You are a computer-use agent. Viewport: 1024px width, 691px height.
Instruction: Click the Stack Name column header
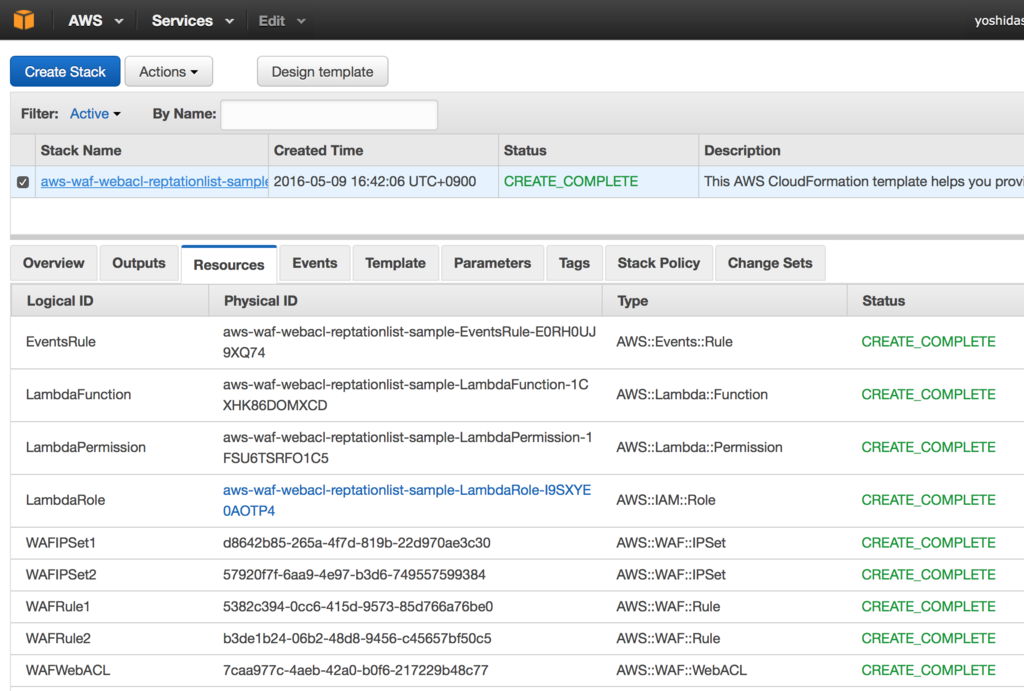pos(152,150)
